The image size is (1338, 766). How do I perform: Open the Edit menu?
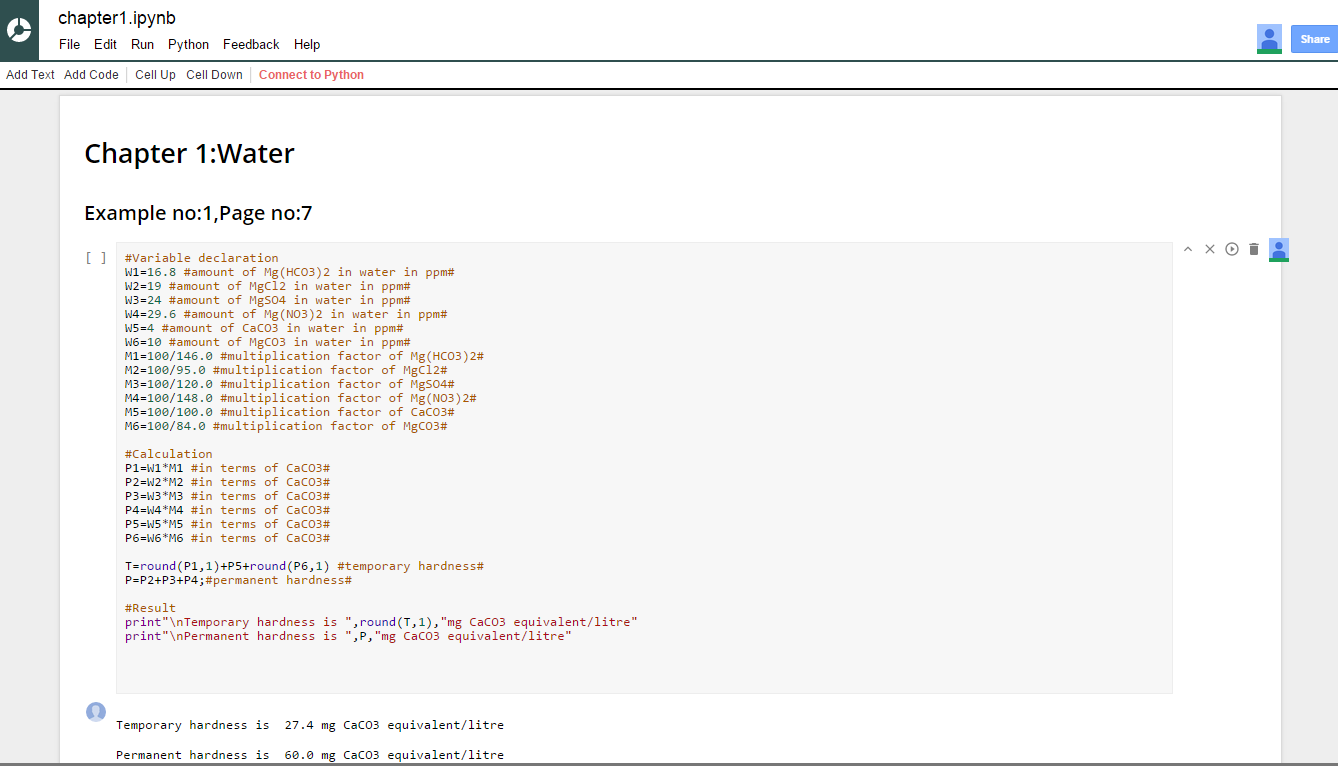coord(105,44)
